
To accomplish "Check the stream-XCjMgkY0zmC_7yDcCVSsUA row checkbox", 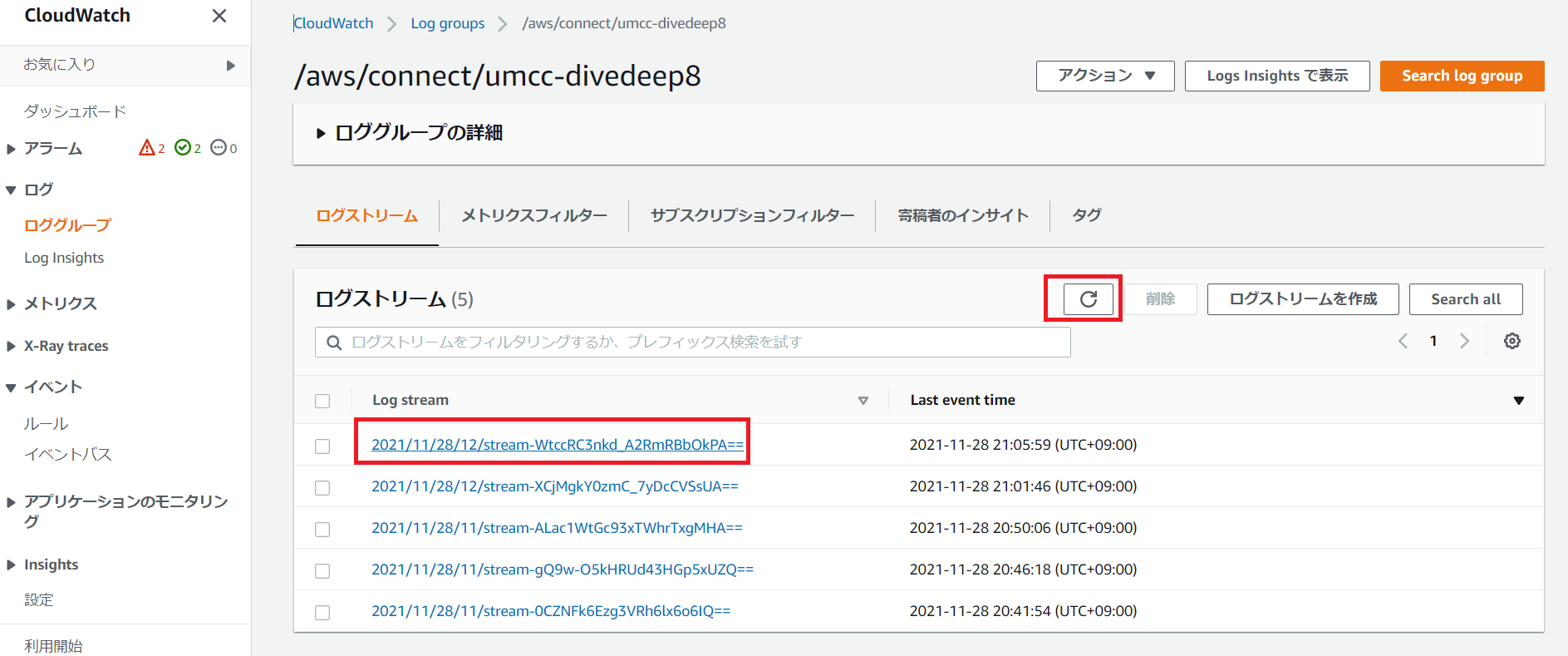I will coord(322,488).
